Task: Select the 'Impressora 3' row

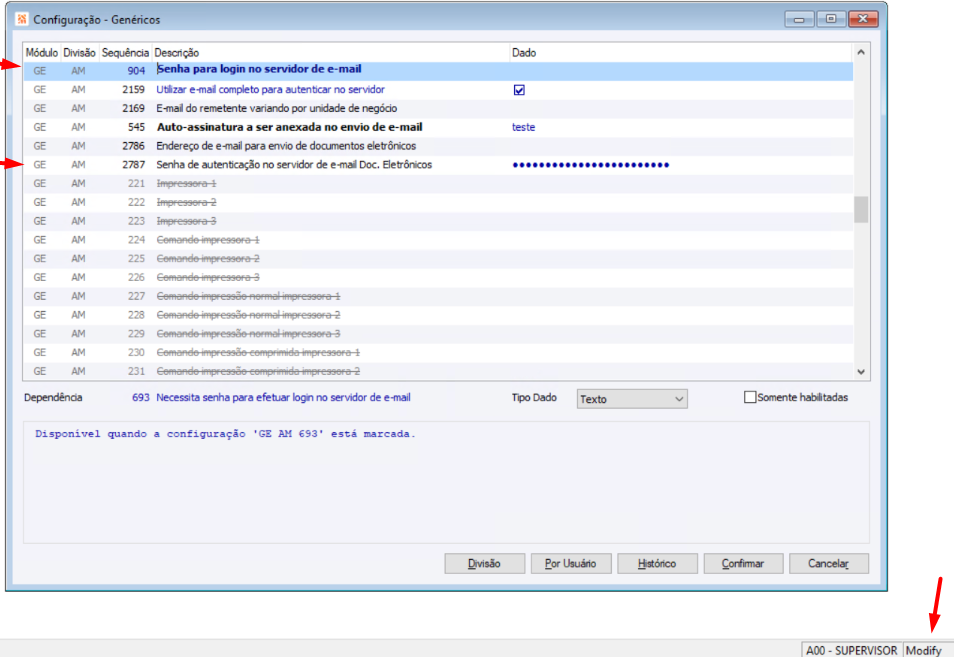Action: click(438, 221)
